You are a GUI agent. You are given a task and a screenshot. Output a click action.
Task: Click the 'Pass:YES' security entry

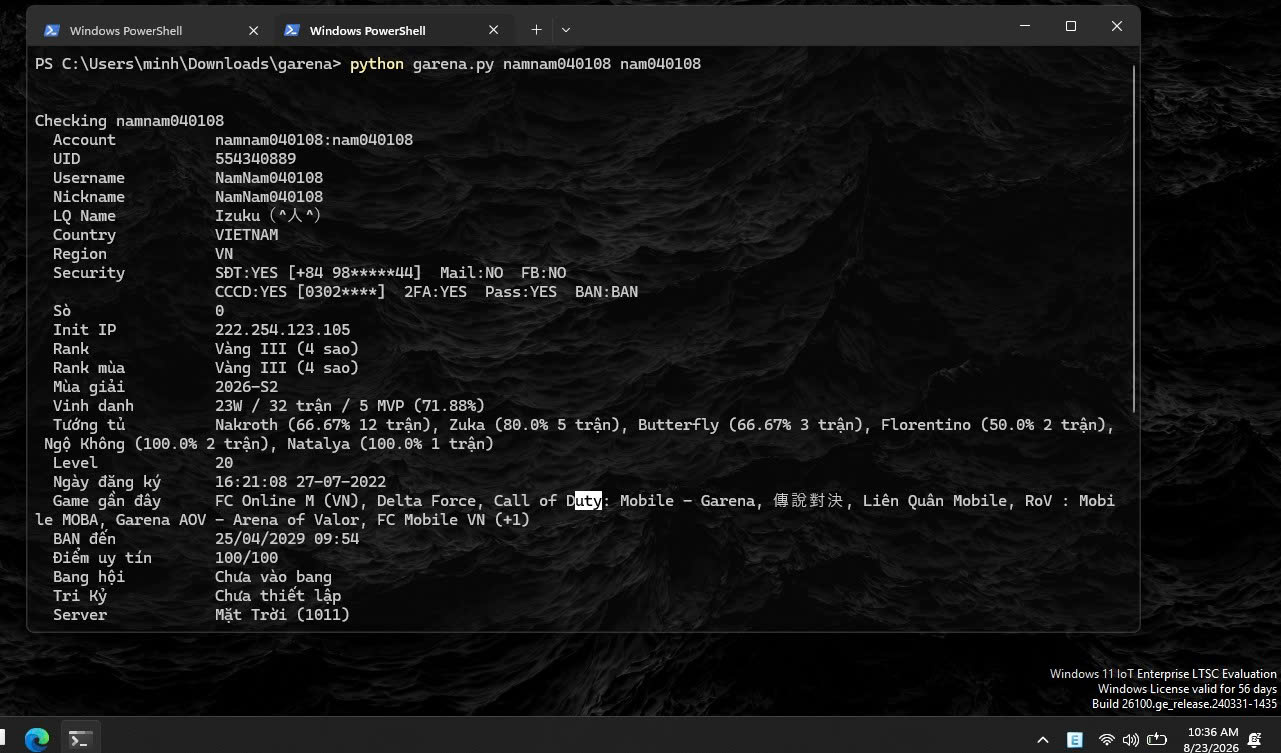tap(521, 292)
